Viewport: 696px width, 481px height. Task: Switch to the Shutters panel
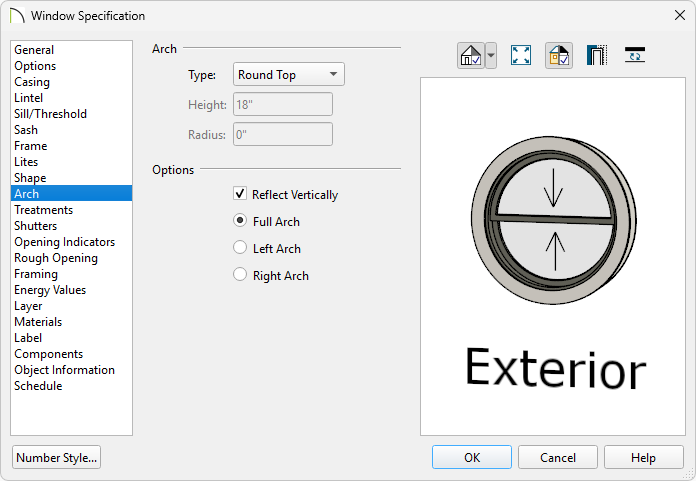(71, 225)
